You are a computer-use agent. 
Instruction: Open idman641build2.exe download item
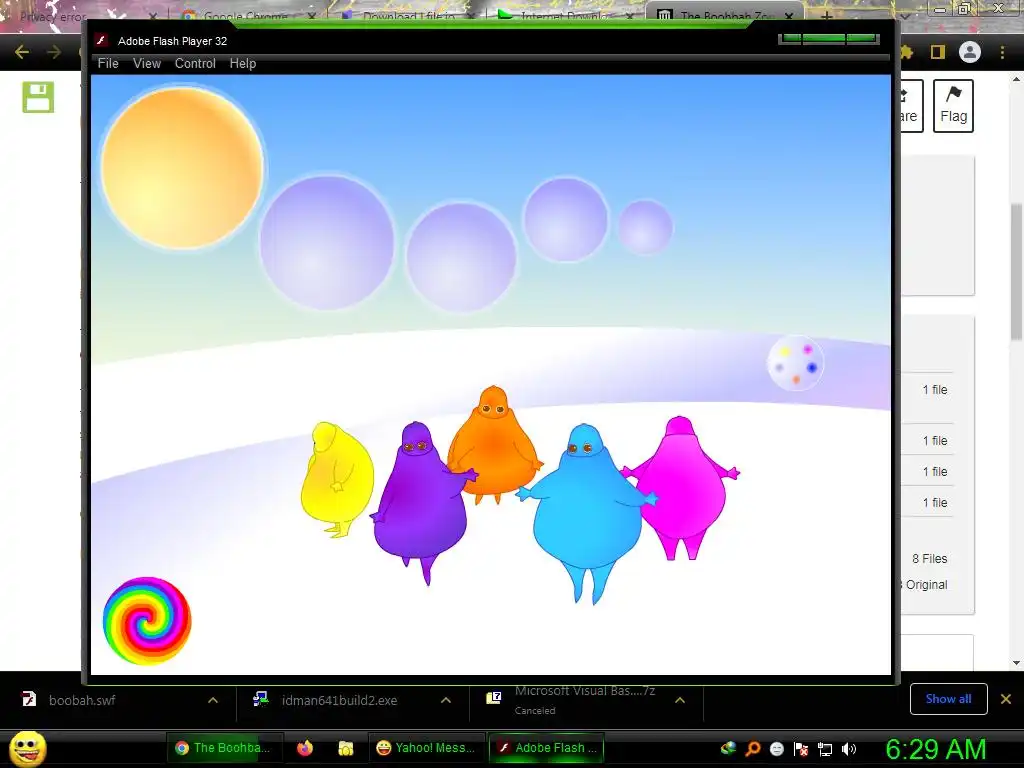(339, 700)
